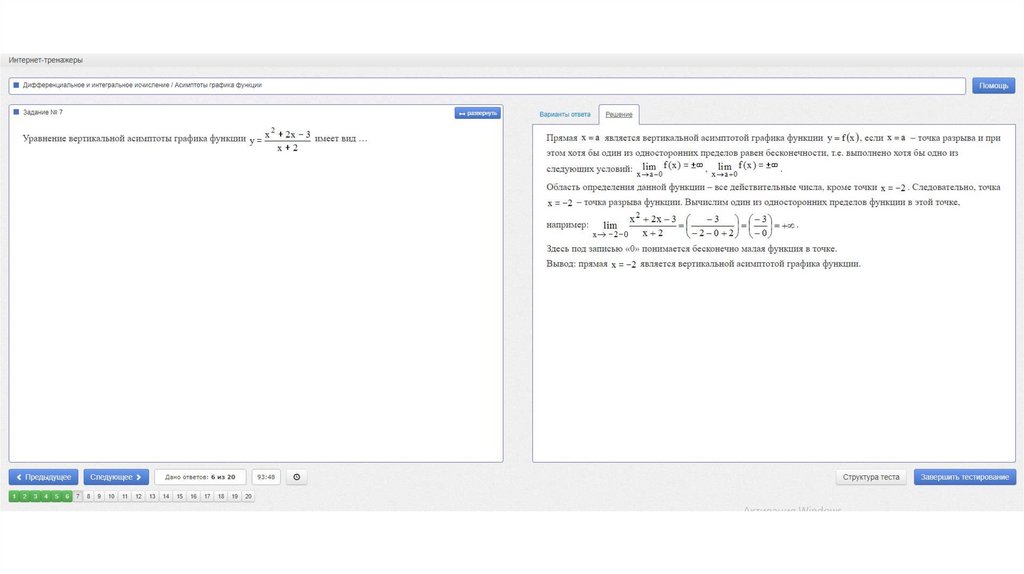The height and width of the screenshot is (574, 1024).
Task: Jump to question 3
Action: (35, 496)
